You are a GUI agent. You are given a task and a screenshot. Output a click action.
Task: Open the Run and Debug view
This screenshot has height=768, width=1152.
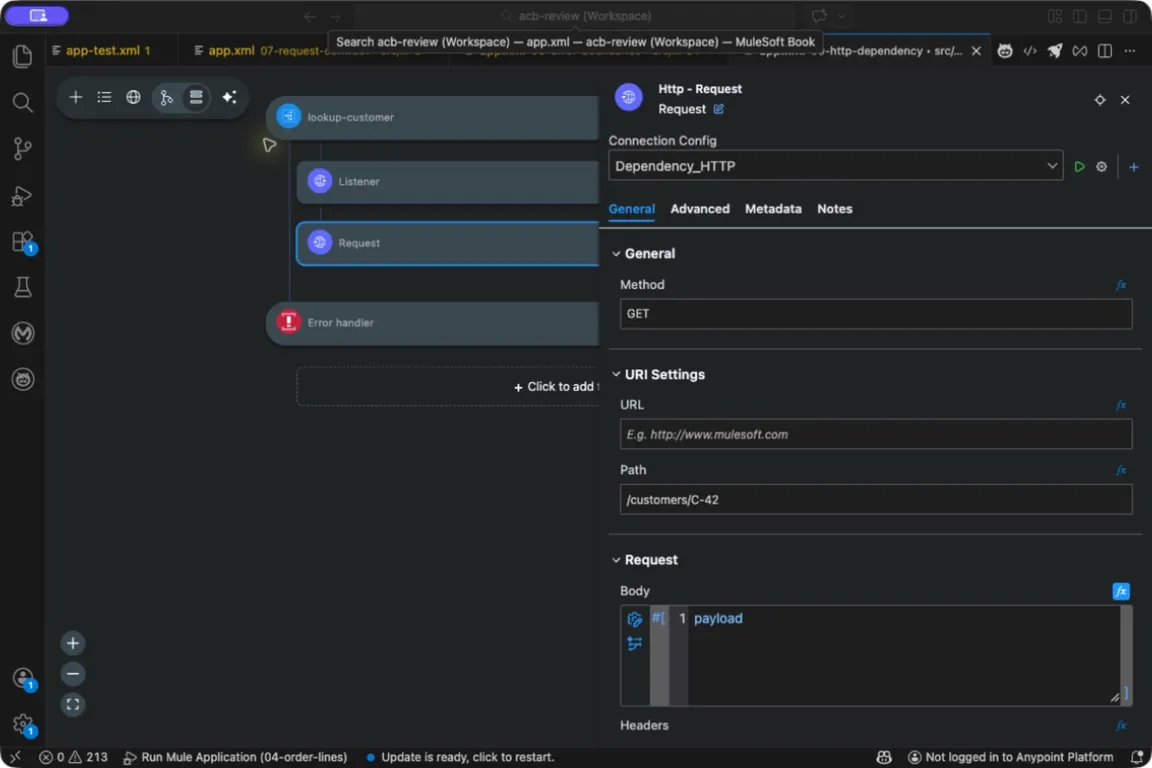[x=23, y=195]
